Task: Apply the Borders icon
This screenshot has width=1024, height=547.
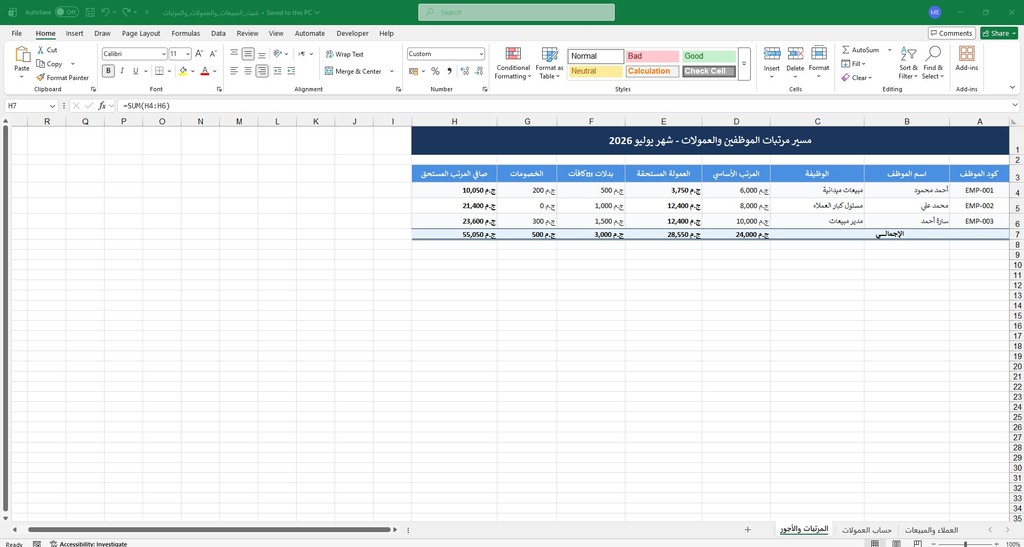Action: pyautogui.click(x=159, y=71)
